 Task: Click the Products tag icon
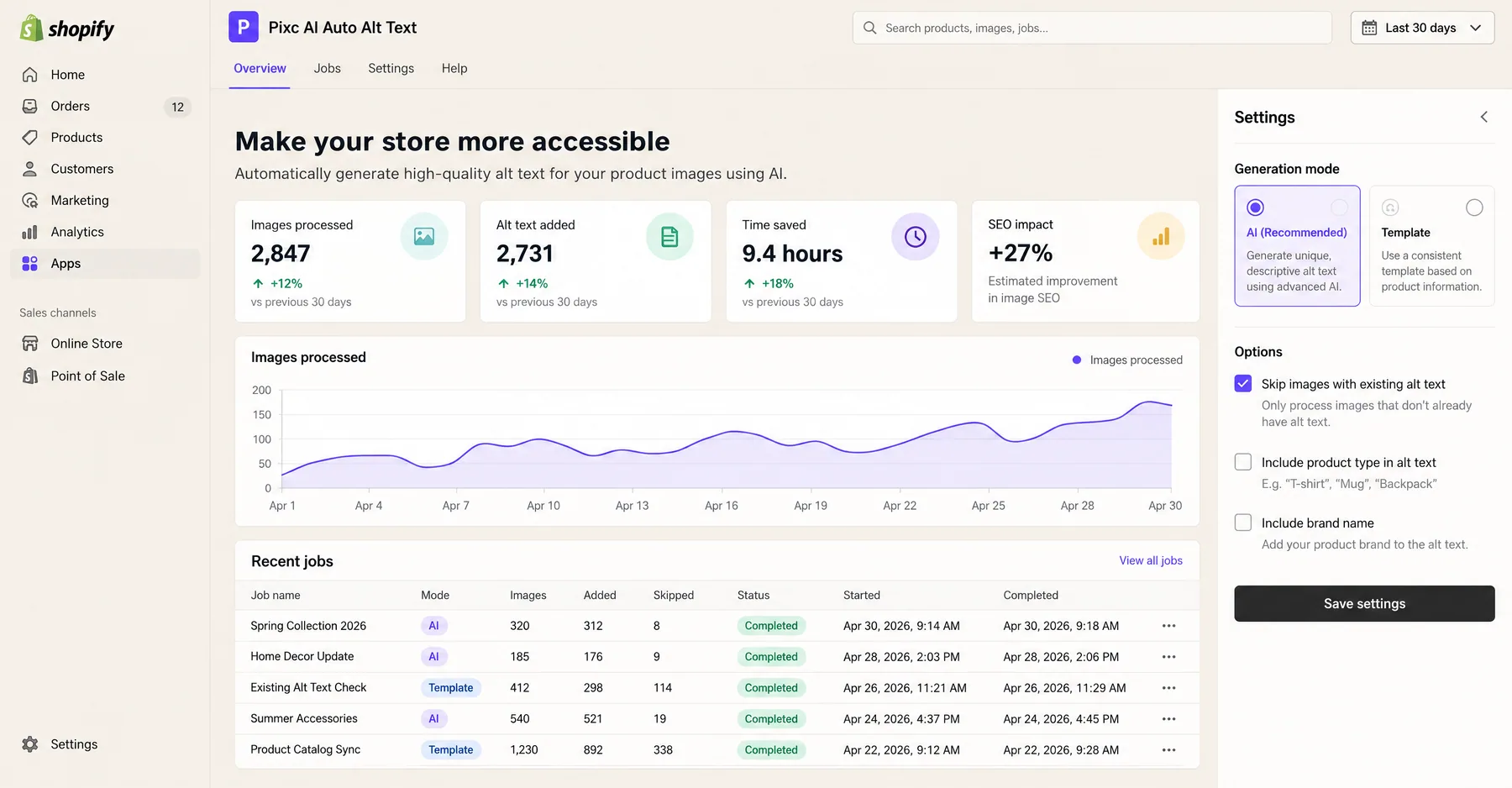point(30,137)
